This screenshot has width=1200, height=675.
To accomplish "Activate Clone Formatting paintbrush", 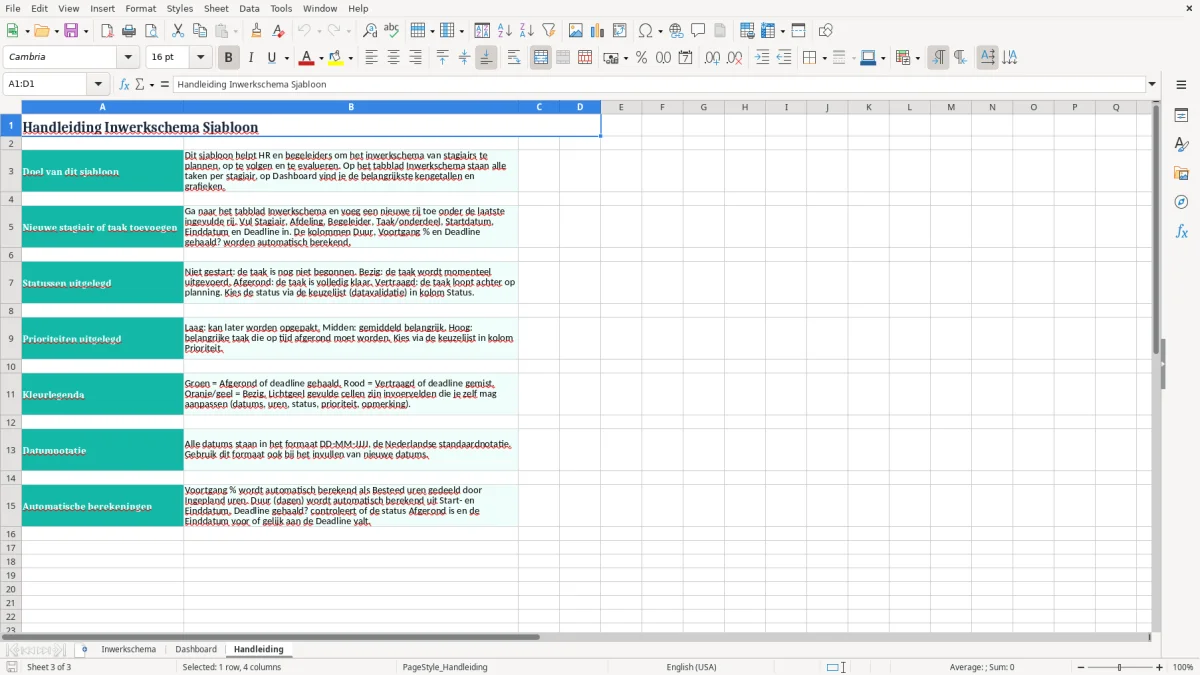I will point(256,31).
